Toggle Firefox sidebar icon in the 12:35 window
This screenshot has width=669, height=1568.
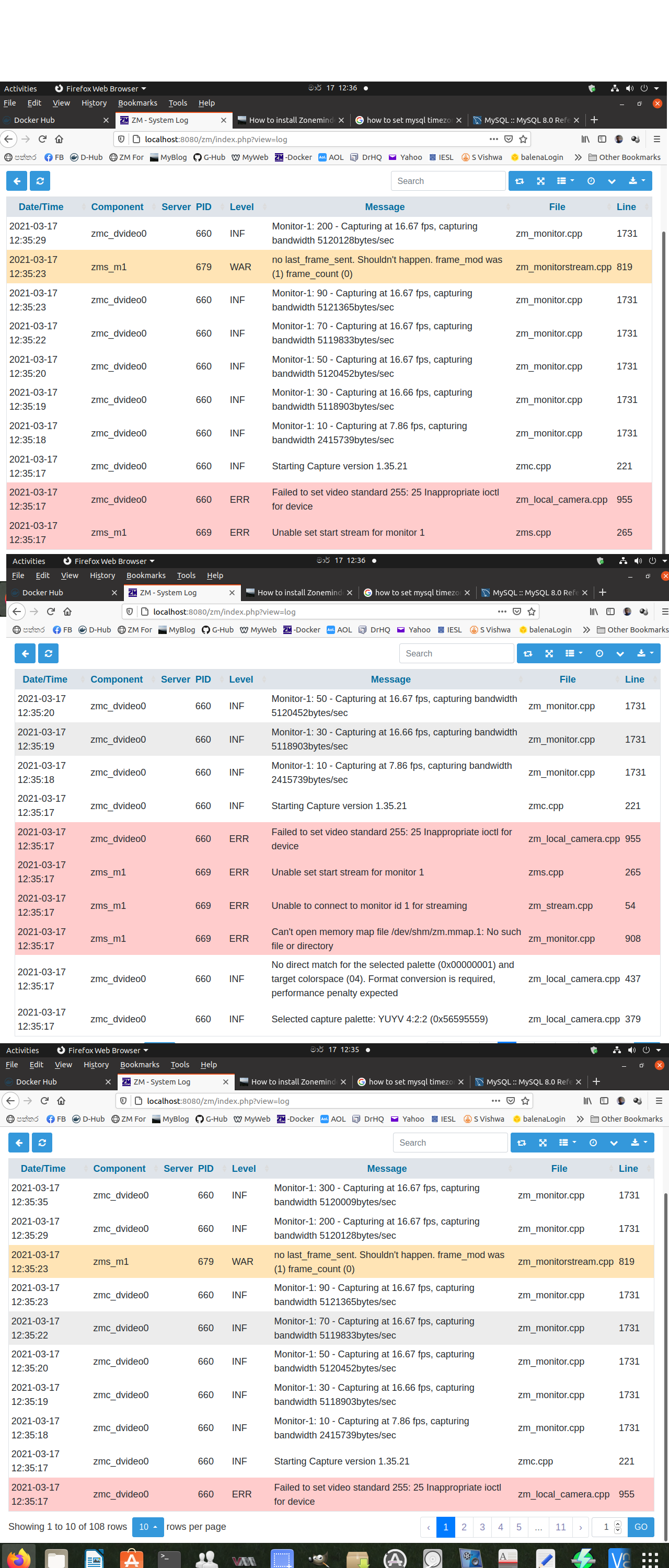click(604, 1101)
